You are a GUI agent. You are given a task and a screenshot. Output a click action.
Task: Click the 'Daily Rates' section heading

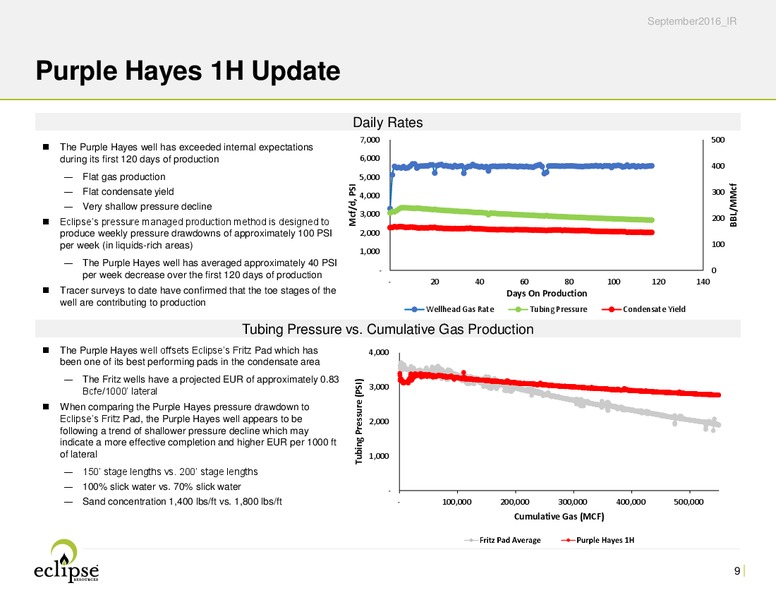pyautogui.click(x=388, y=122)
